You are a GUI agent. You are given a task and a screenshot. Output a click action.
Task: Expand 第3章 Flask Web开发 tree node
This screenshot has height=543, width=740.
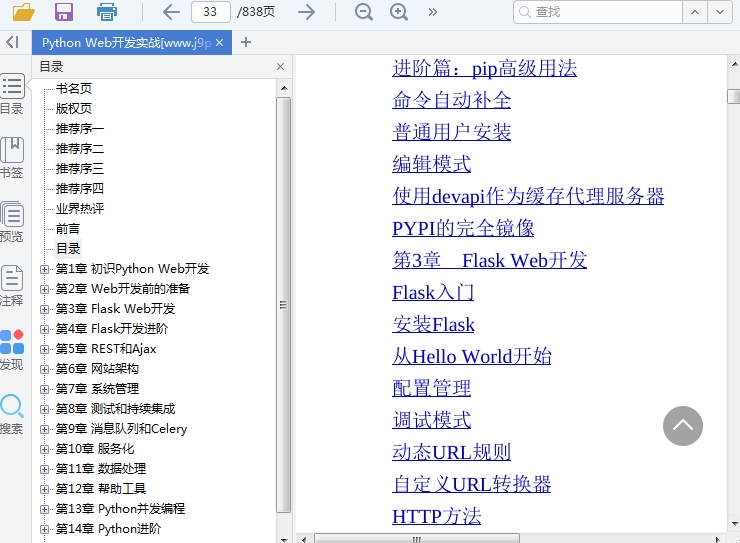tap(44, 309)
